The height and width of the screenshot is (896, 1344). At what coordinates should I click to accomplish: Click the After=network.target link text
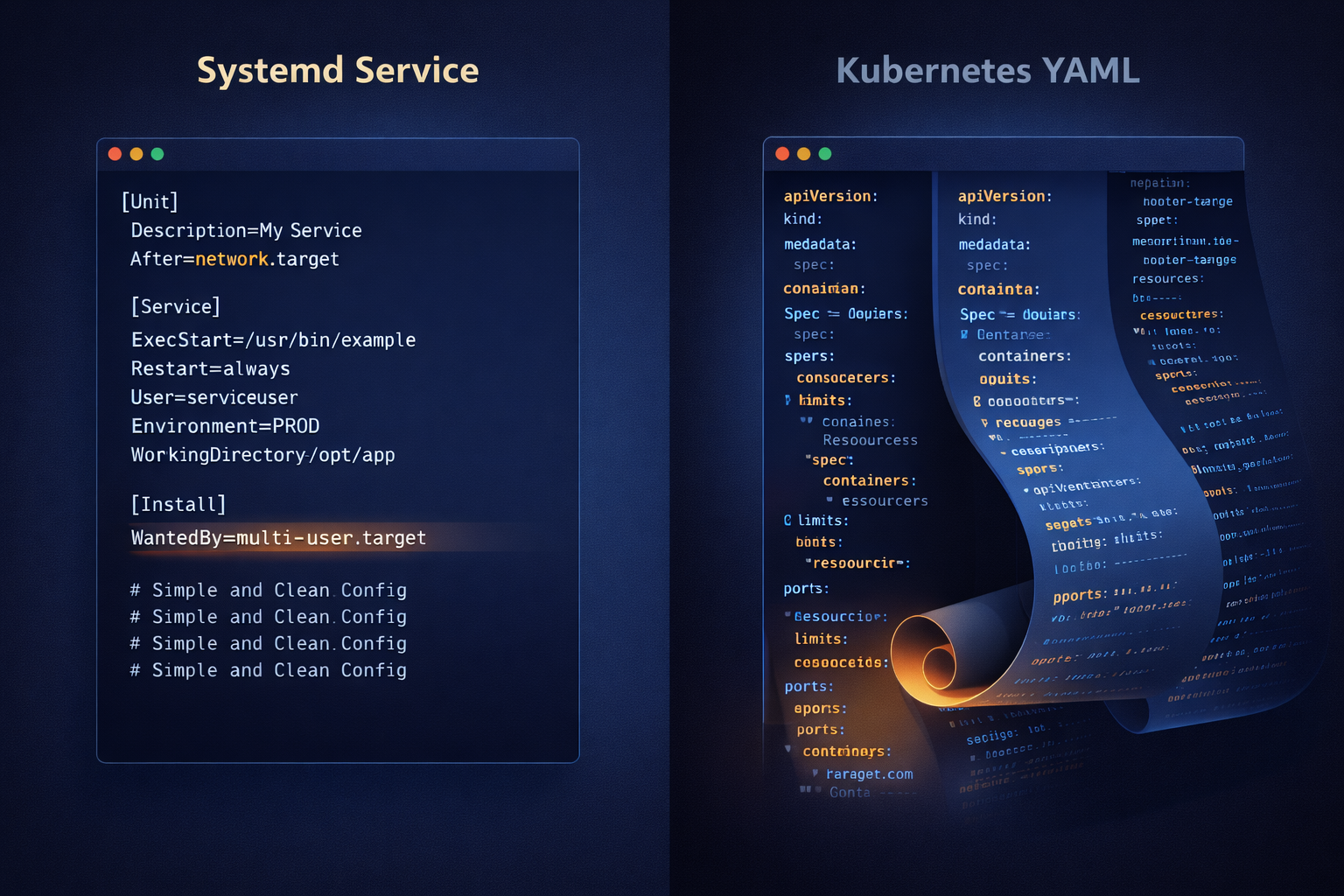(234, 259)
